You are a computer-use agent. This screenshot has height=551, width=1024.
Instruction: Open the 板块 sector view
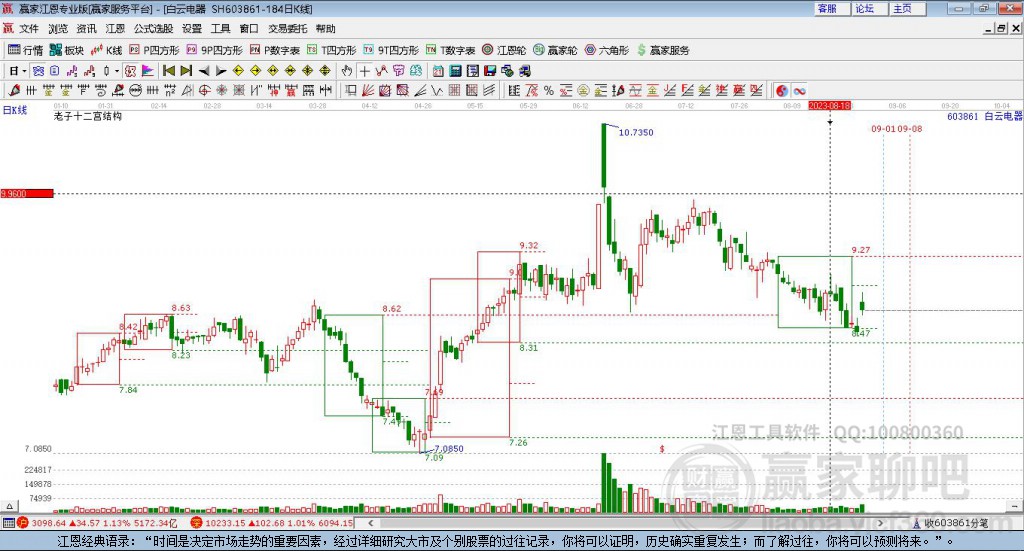click(67, 50)
